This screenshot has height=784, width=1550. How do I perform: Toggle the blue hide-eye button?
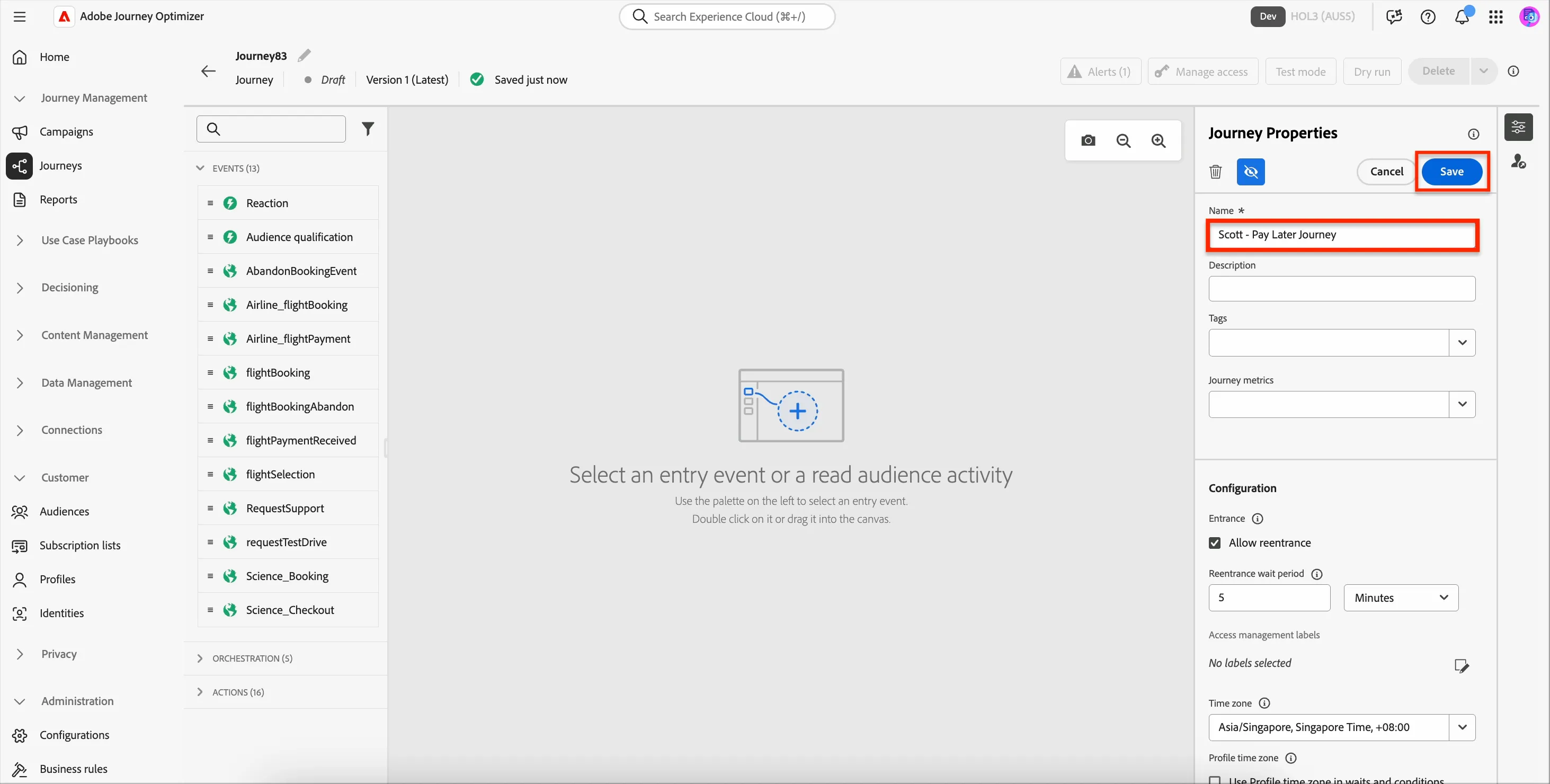point(1250,172)
